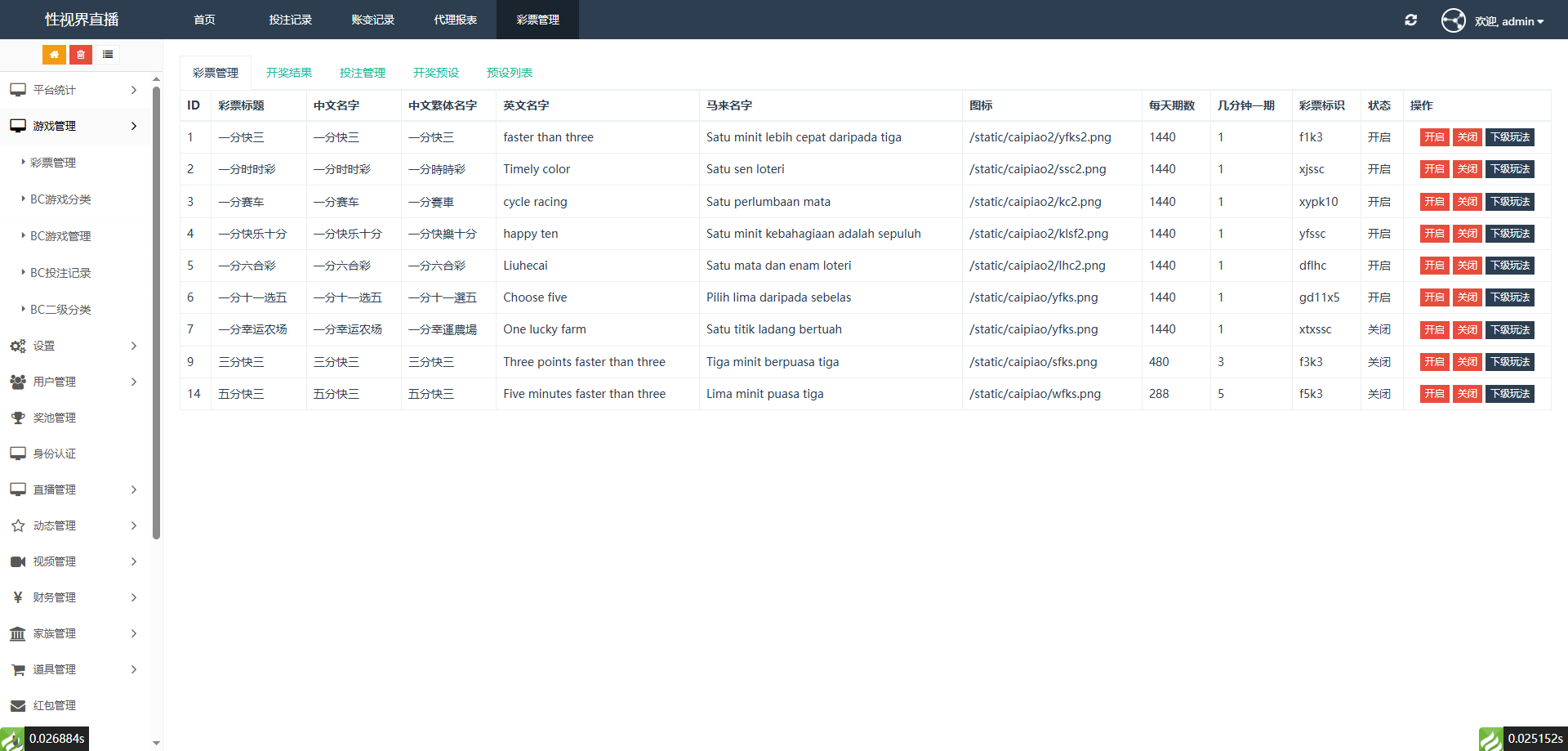
Task: Expand the 平台统计 sidebar section
Action: [x=73, y=90]
